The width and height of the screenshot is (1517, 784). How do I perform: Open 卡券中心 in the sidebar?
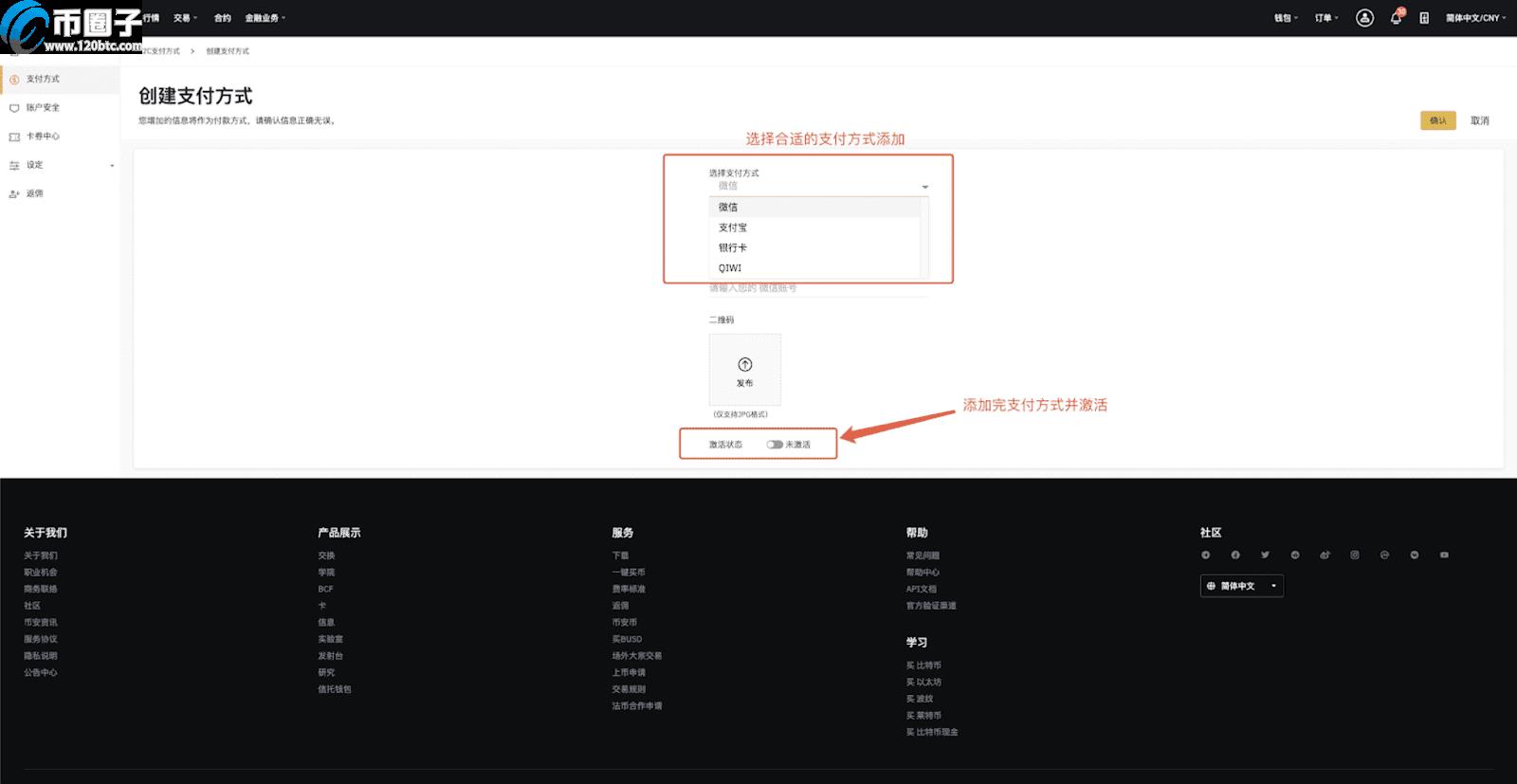tap(43, 137)
